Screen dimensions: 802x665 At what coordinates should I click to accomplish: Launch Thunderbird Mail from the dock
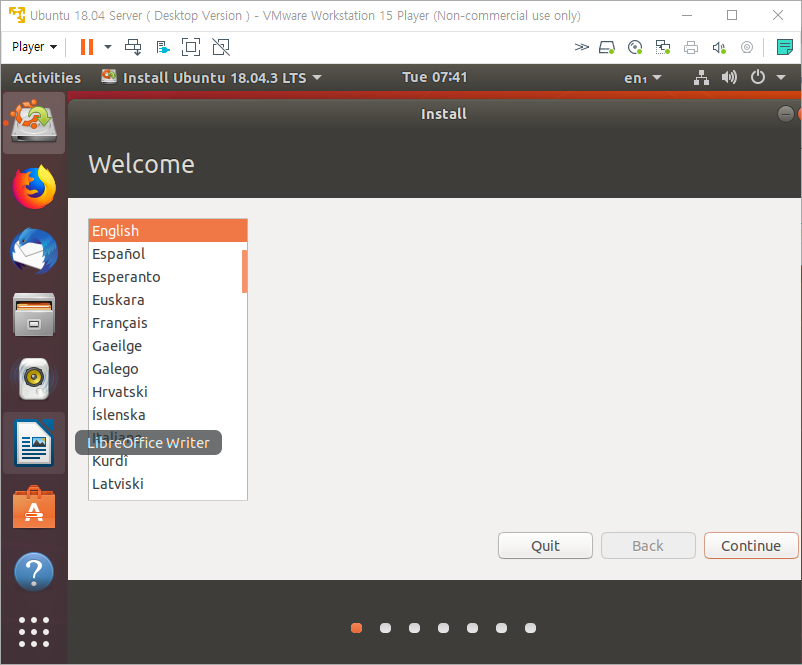34,251
